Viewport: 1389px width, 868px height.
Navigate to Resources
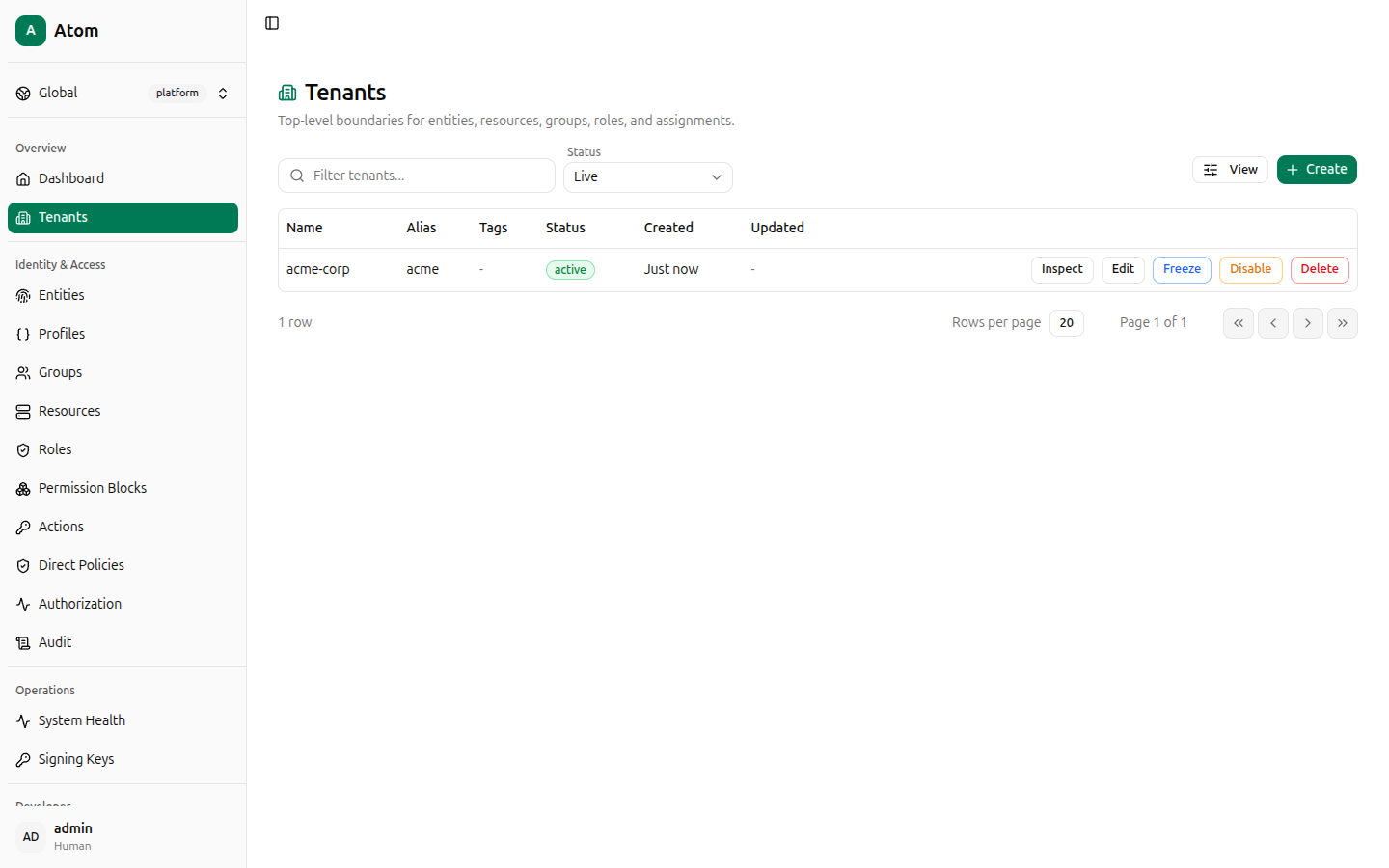pos(123,412)
